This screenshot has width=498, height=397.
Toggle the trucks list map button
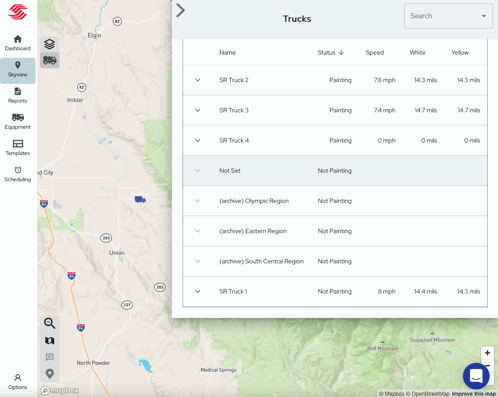(x=50, y=60)
